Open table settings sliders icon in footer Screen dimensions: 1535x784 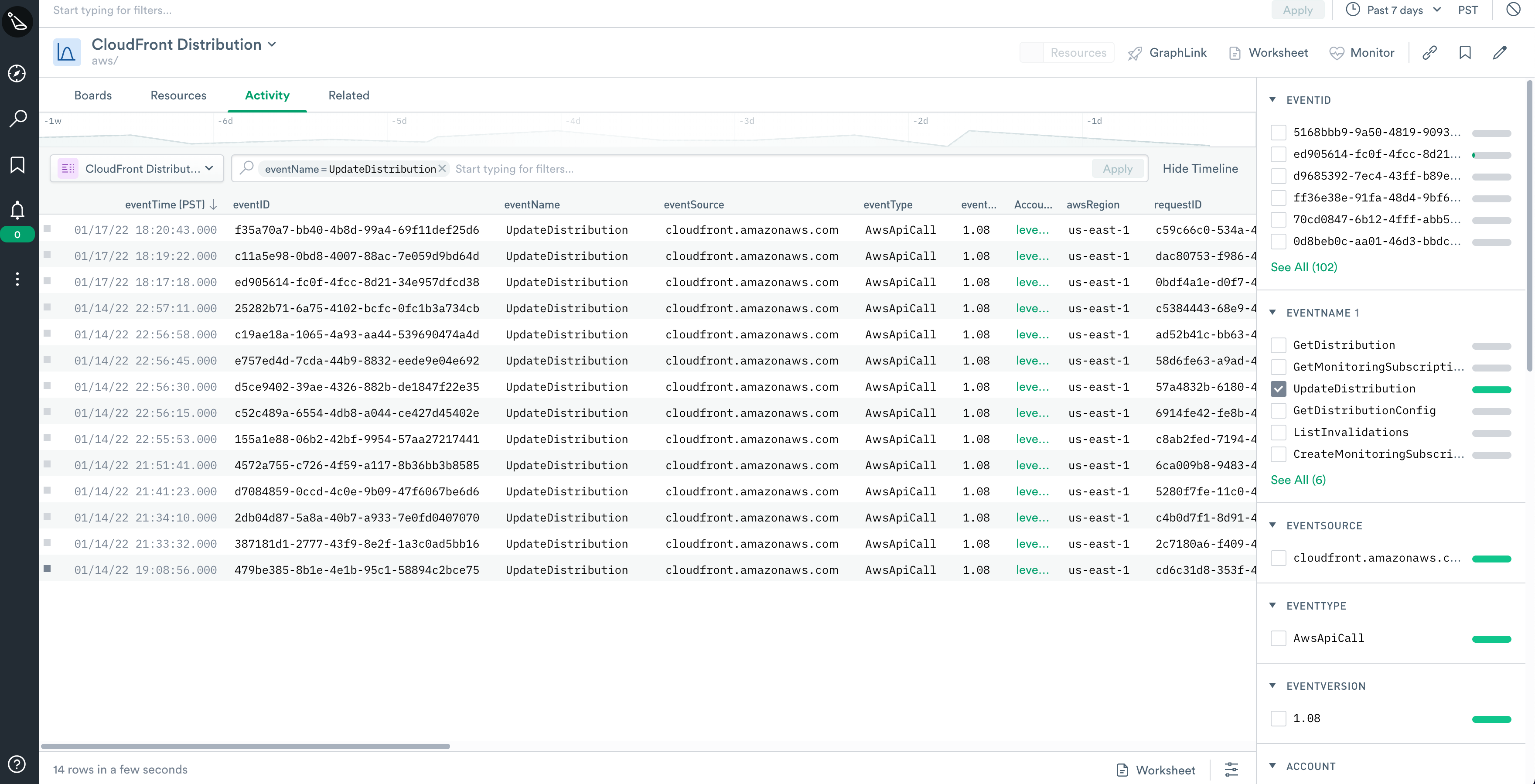(x=1231, y=769)
